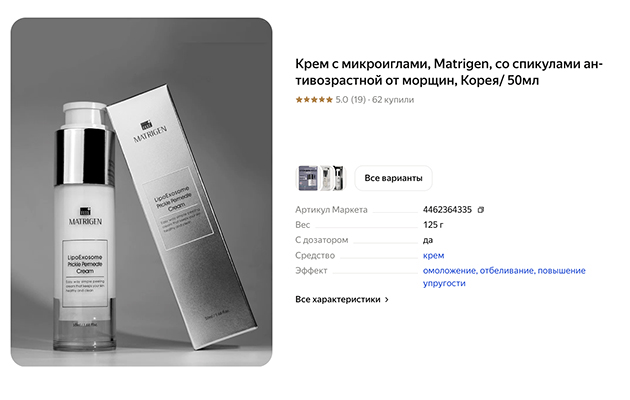Click the five-star rating icons
This screenshot has width=630, height=400.
click(314, 100)
